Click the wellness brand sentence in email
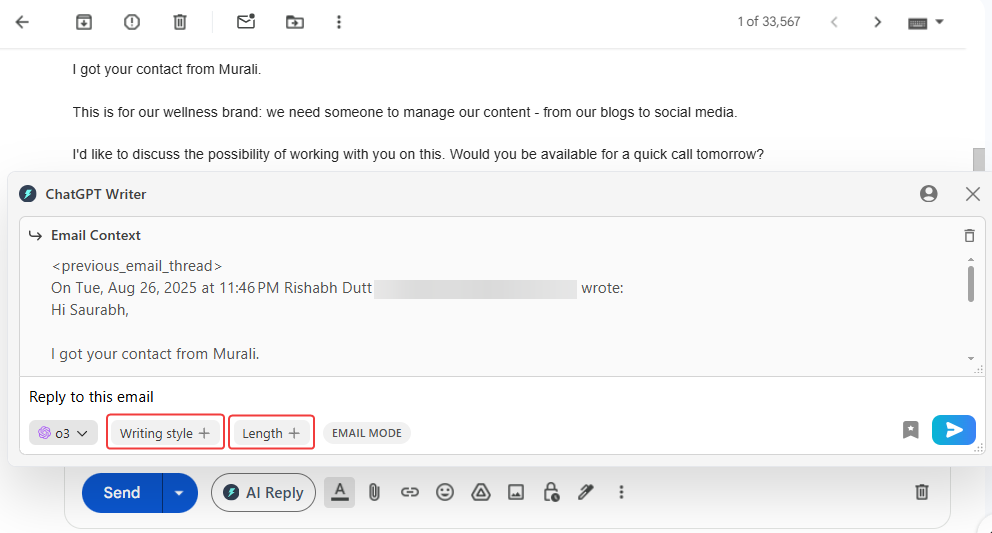Image resolution: width=992 pixels, height=533 pixels. (x=405, y=113)
